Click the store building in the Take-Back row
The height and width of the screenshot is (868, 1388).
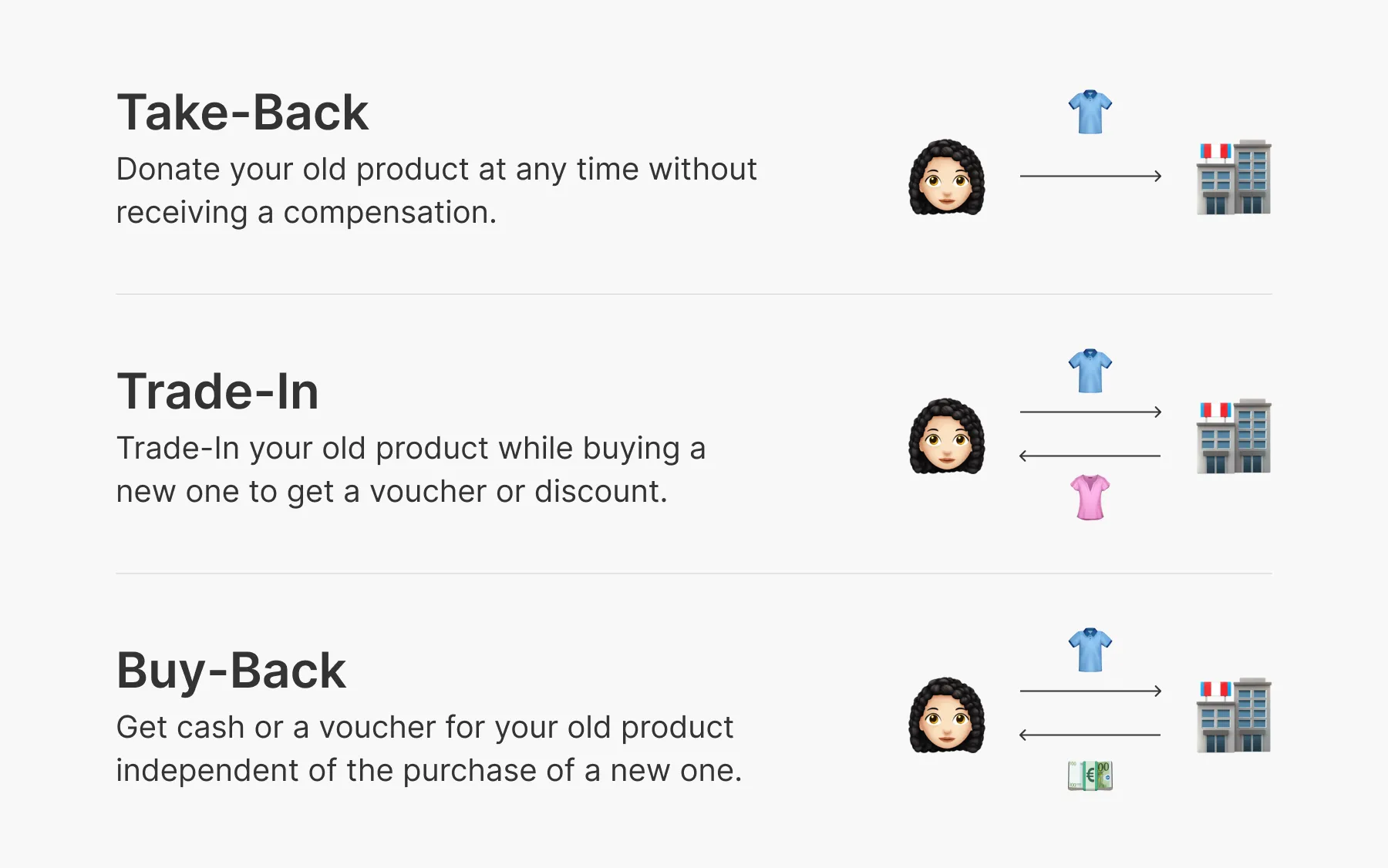point(1233,177)
